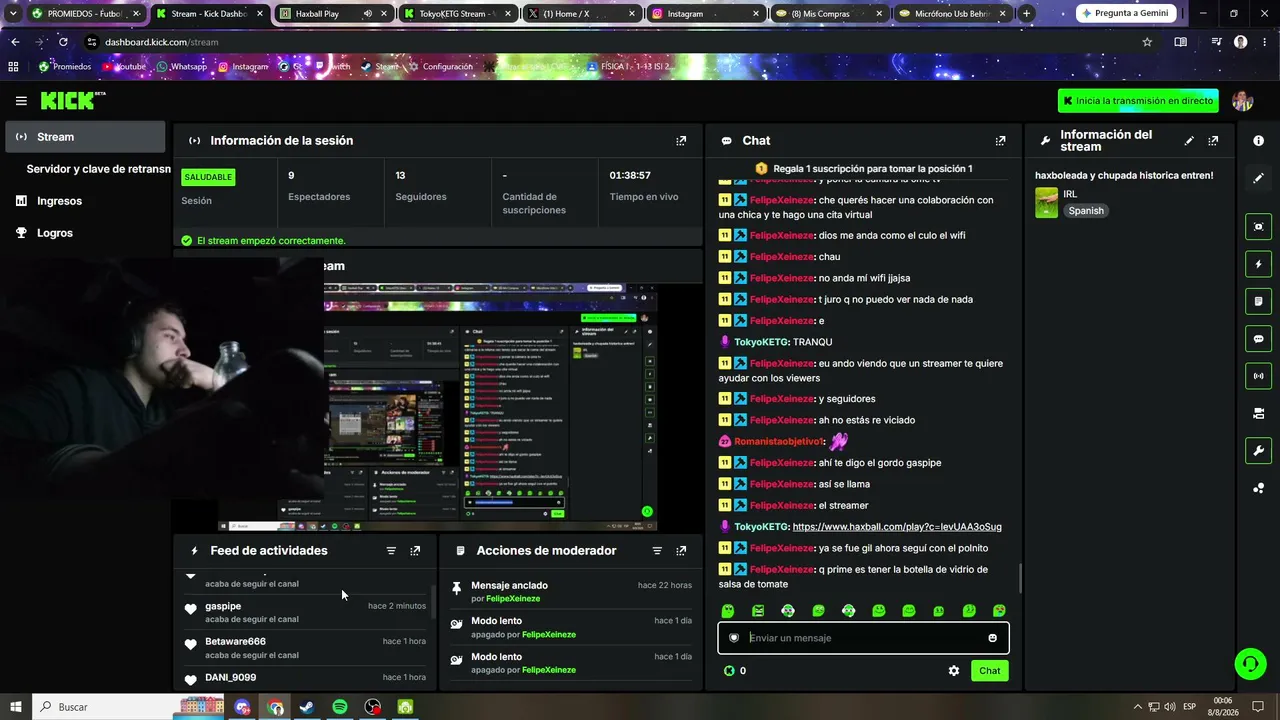Open the Kick hamburger menu
The width and height of the screenshot is (1280, 720).
(21, 101)
